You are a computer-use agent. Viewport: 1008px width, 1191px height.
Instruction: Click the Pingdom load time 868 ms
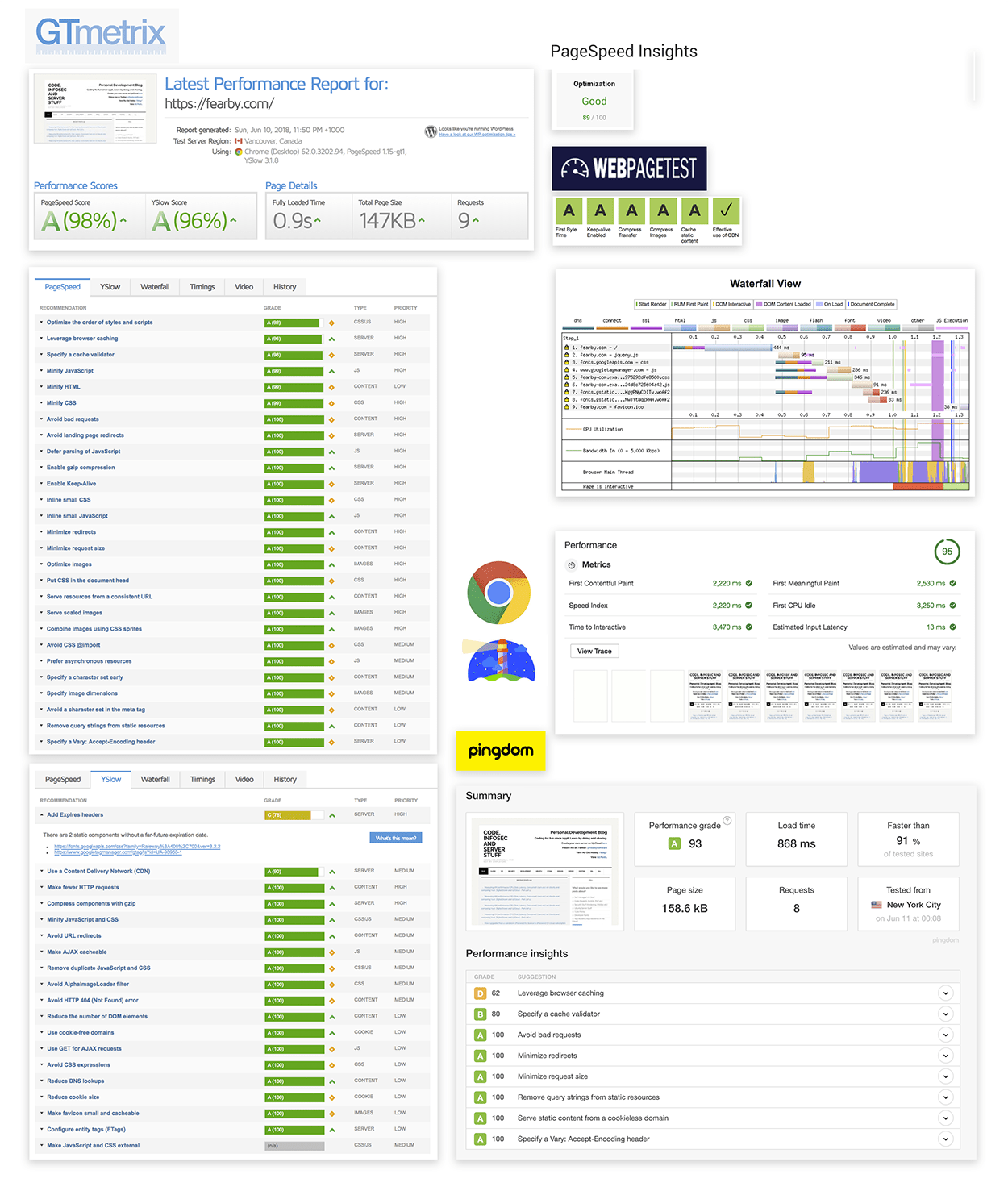coord(797,843)
